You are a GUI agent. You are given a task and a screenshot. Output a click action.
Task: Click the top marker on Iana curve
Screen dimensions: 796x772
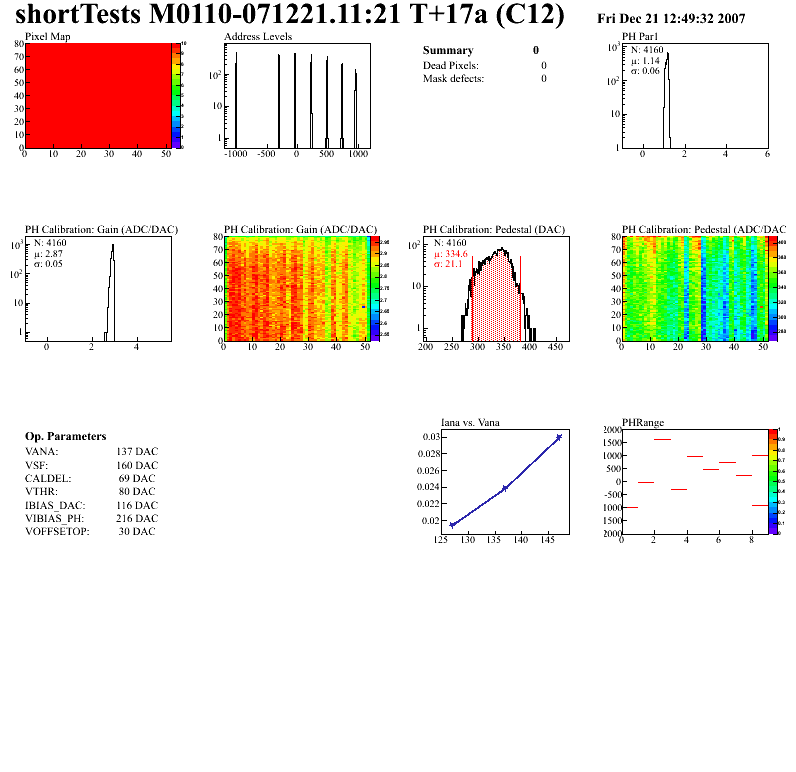[559, 437]
